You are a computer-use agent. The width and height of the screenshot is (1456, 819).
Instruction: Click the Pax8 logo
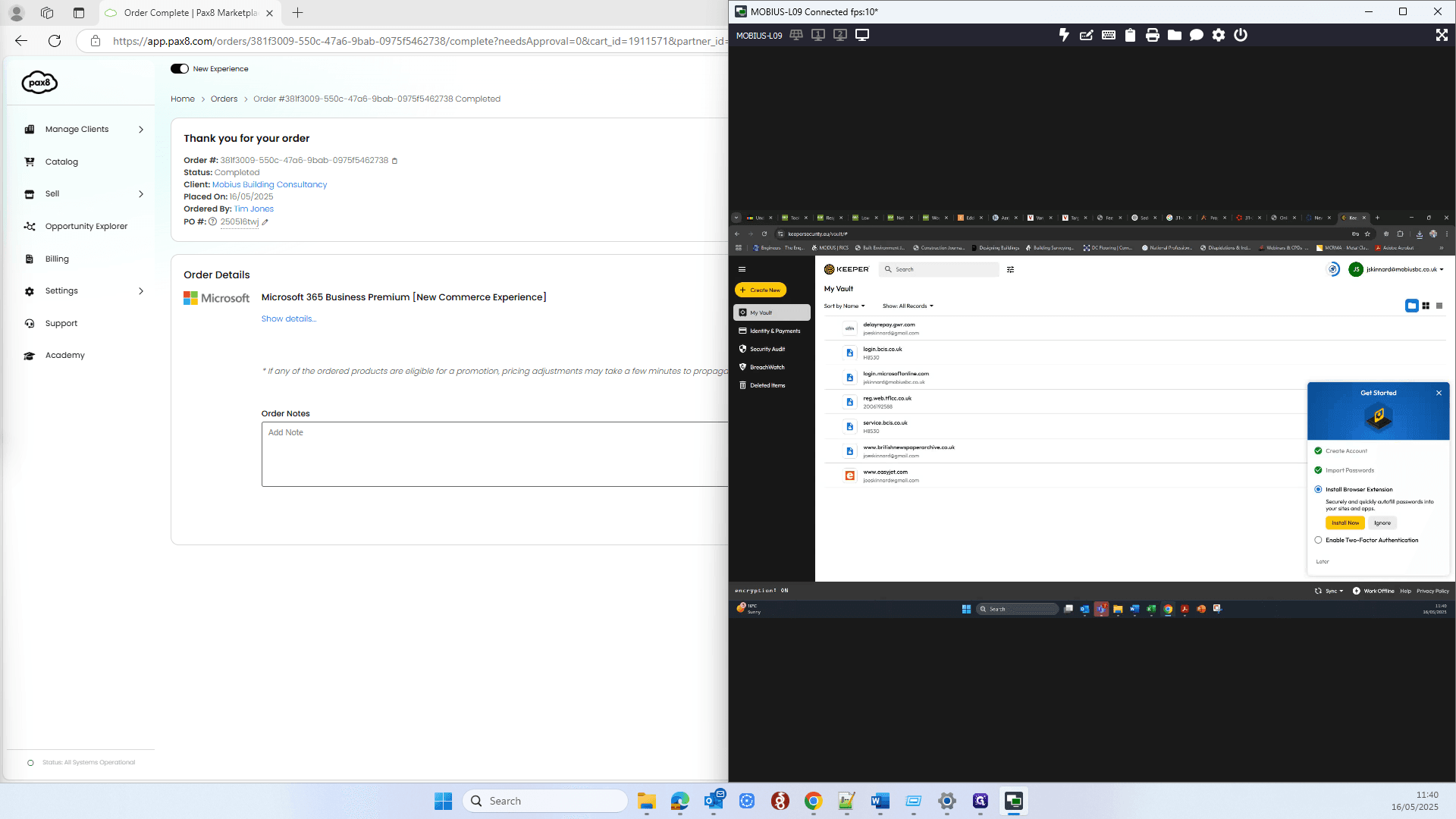point(39,82)
